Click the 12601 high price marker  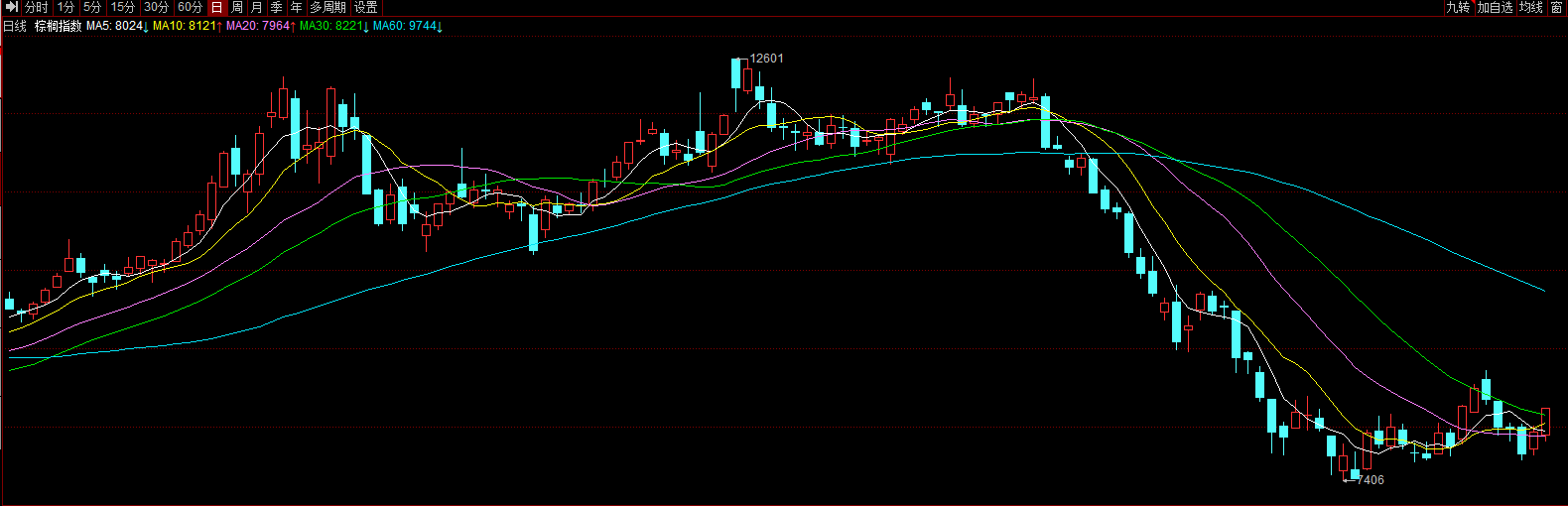click(x=766, y=59)
